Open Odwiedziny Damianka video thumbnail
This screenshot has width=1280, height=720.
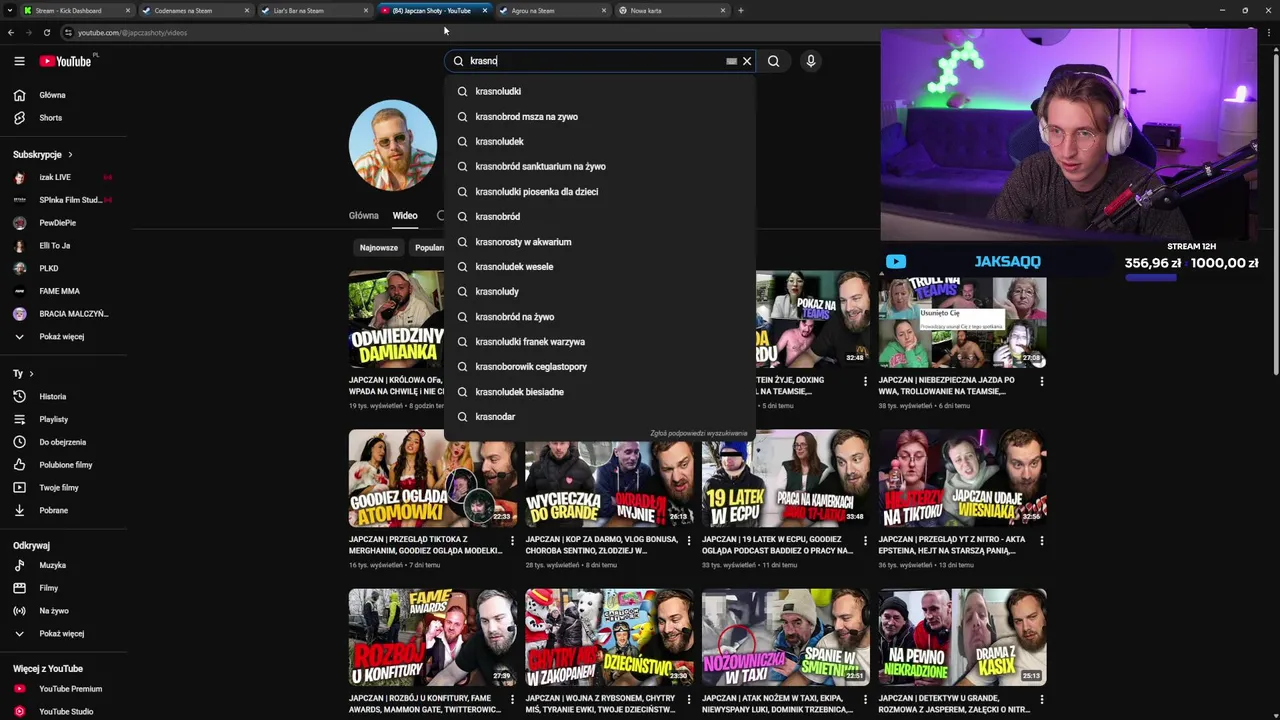click(x=396, y=319)
